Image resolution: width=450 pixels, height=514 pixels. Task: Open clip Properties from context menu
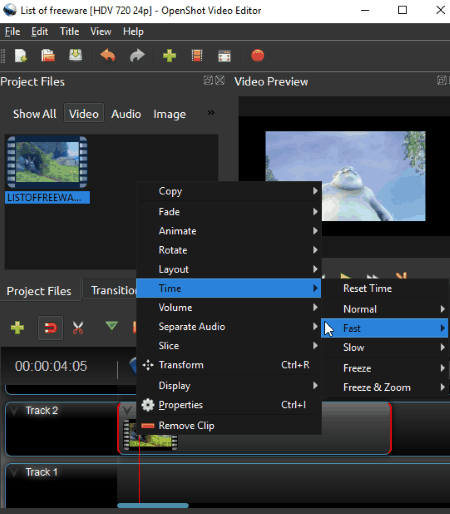point(229,405)
